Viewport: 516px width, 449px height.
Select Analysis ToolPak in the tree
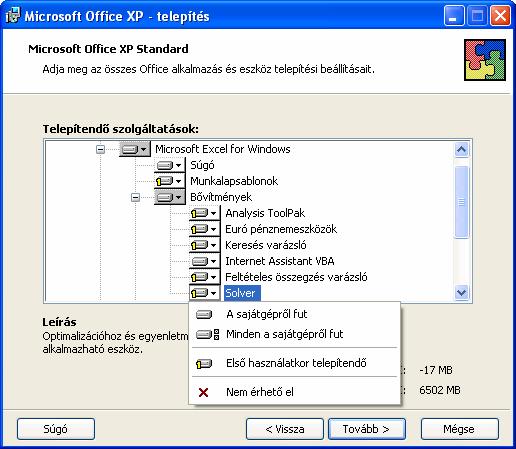[x=265, y=213]
